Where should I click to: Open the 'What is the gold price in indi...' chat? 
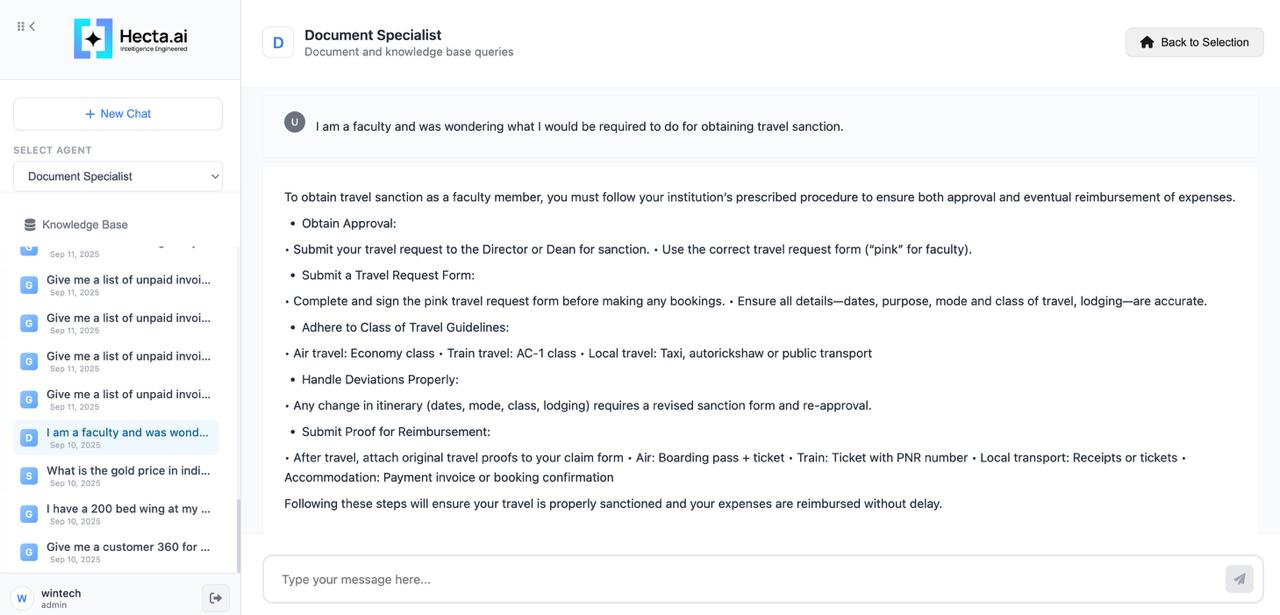(128, 471)
